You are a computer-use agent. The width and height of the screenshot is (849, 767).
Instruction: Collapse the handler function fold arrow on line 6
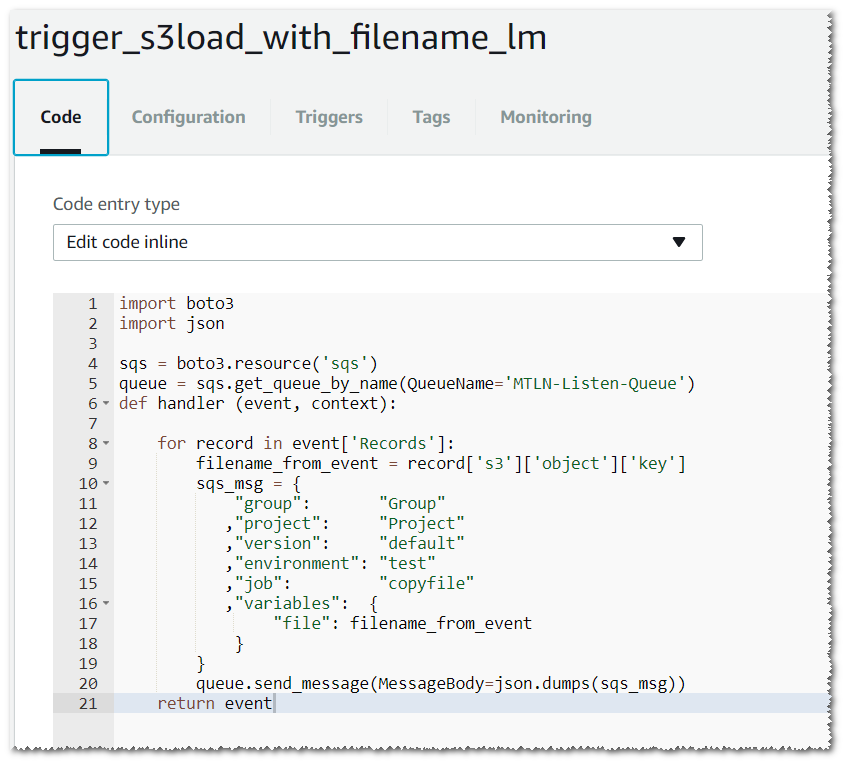click(x=106, y=403)
